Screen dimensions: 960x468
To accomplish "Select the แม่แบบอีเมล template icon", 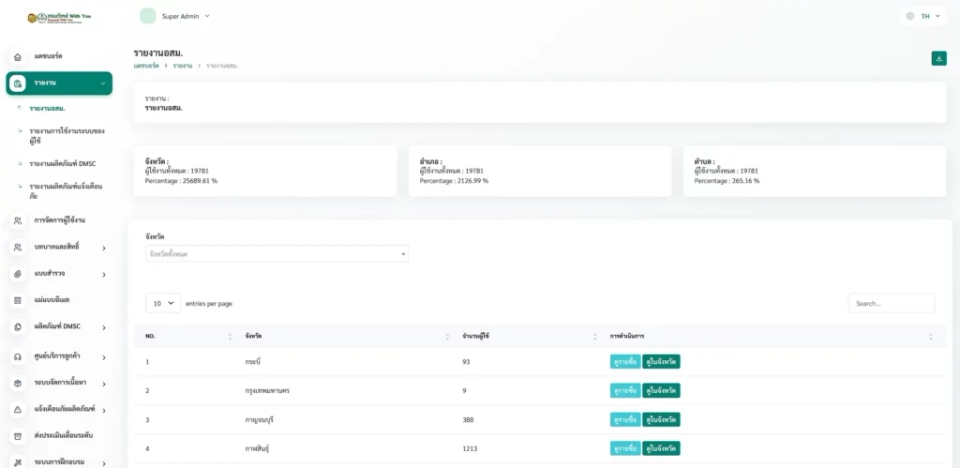I will [18, 301].
